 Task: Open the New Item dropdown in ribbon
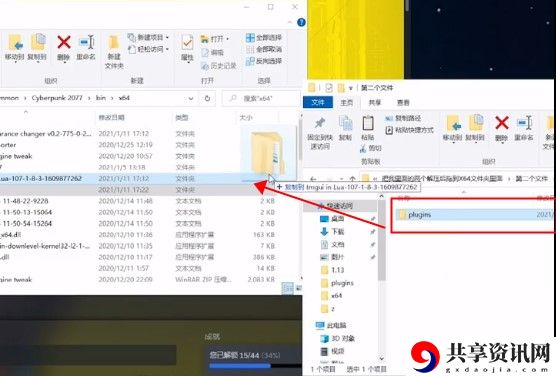[148, 37]
